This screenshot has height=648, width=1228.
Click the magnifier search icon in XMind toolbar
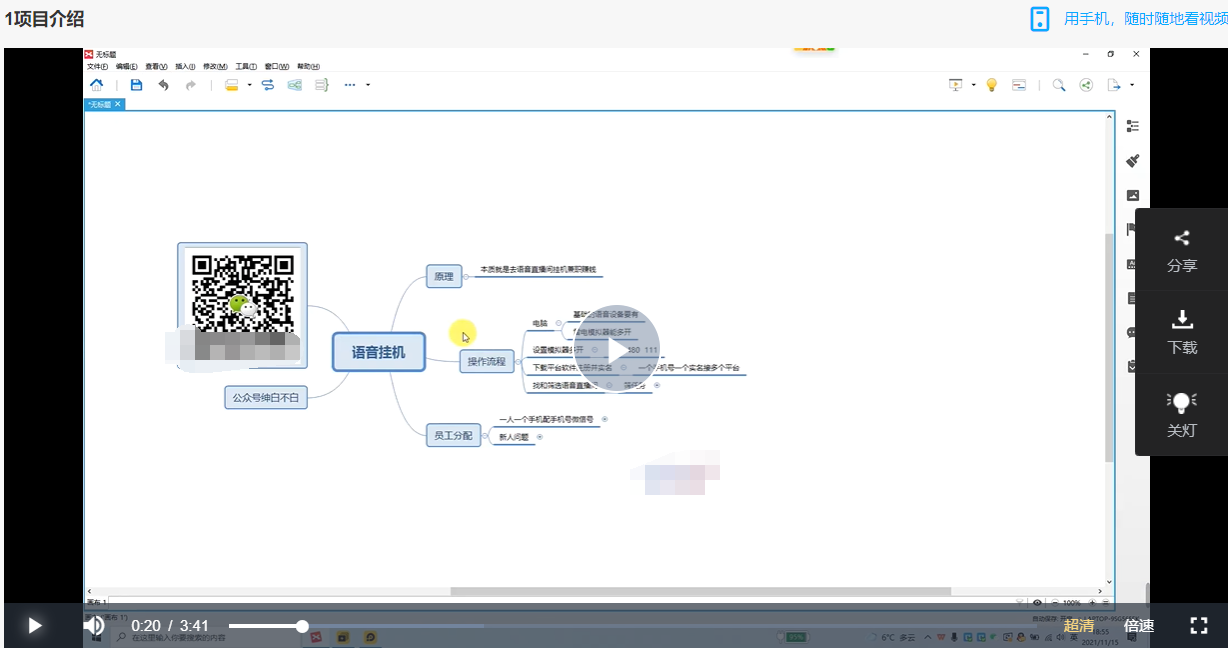1059,85
